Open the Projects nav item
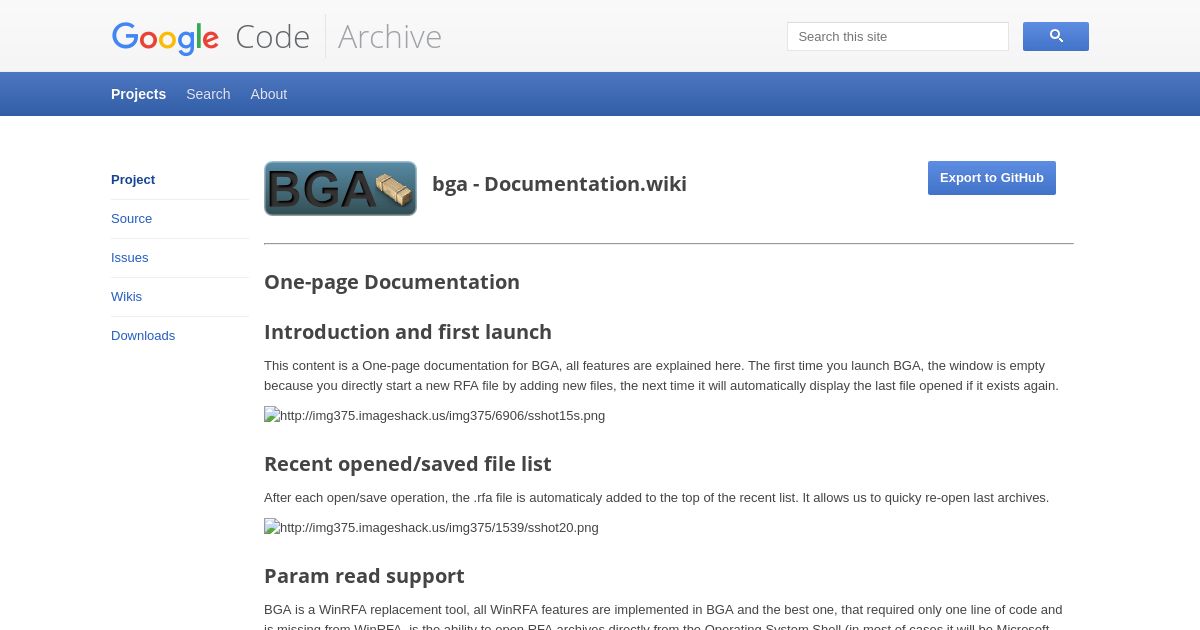Image resolution: width=1200 pixels, height=630 pixels. point(138,94)
